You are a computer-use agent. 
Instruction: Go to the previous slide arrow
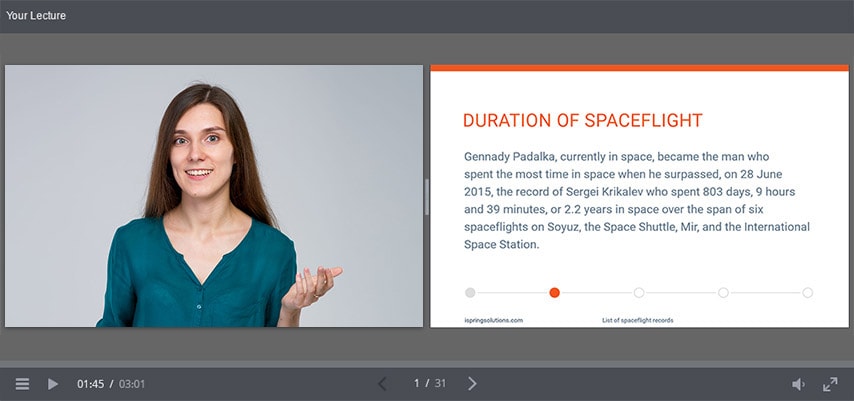[x=382, y=384]
